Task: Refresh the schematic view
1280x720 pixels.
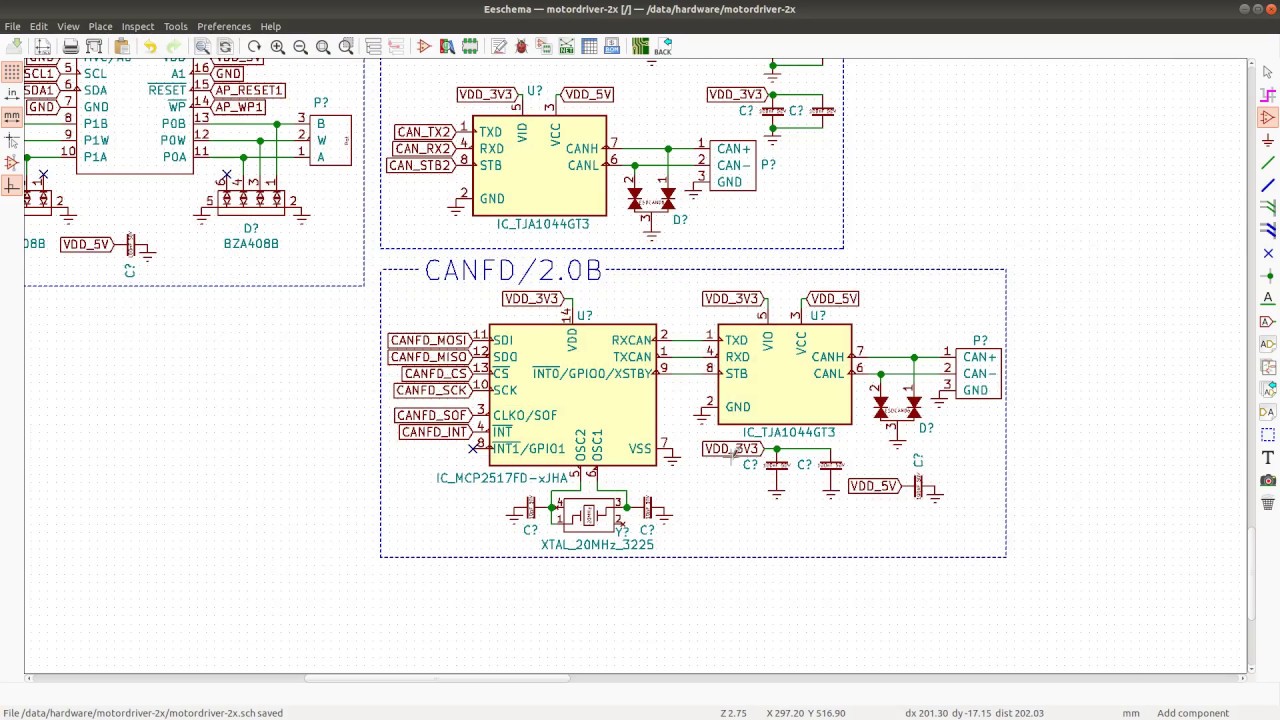Action: tap(254, 46)
